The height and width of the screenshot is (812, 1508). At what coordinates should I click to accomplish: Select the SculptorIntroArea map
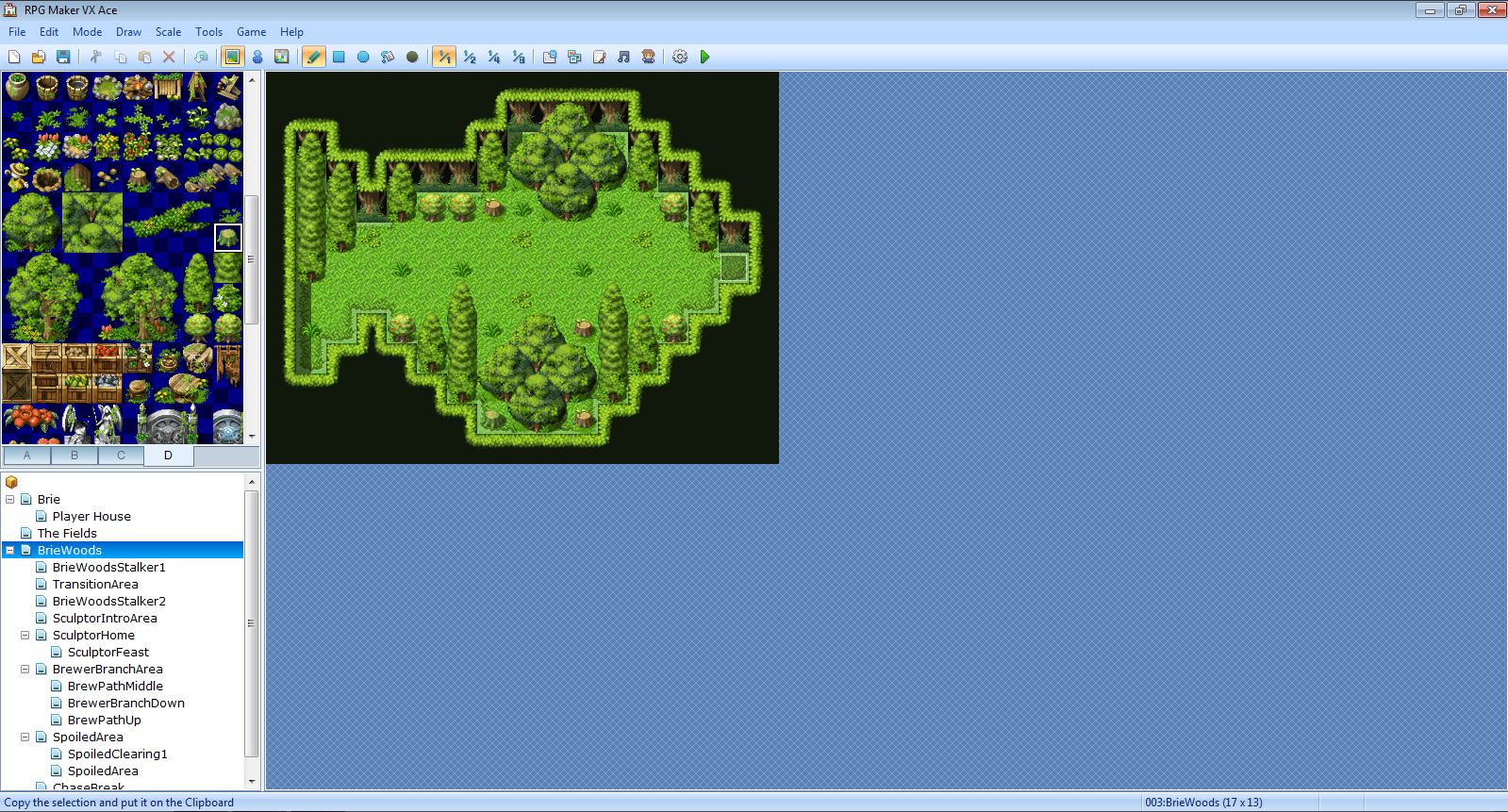[x=105, y=618]
